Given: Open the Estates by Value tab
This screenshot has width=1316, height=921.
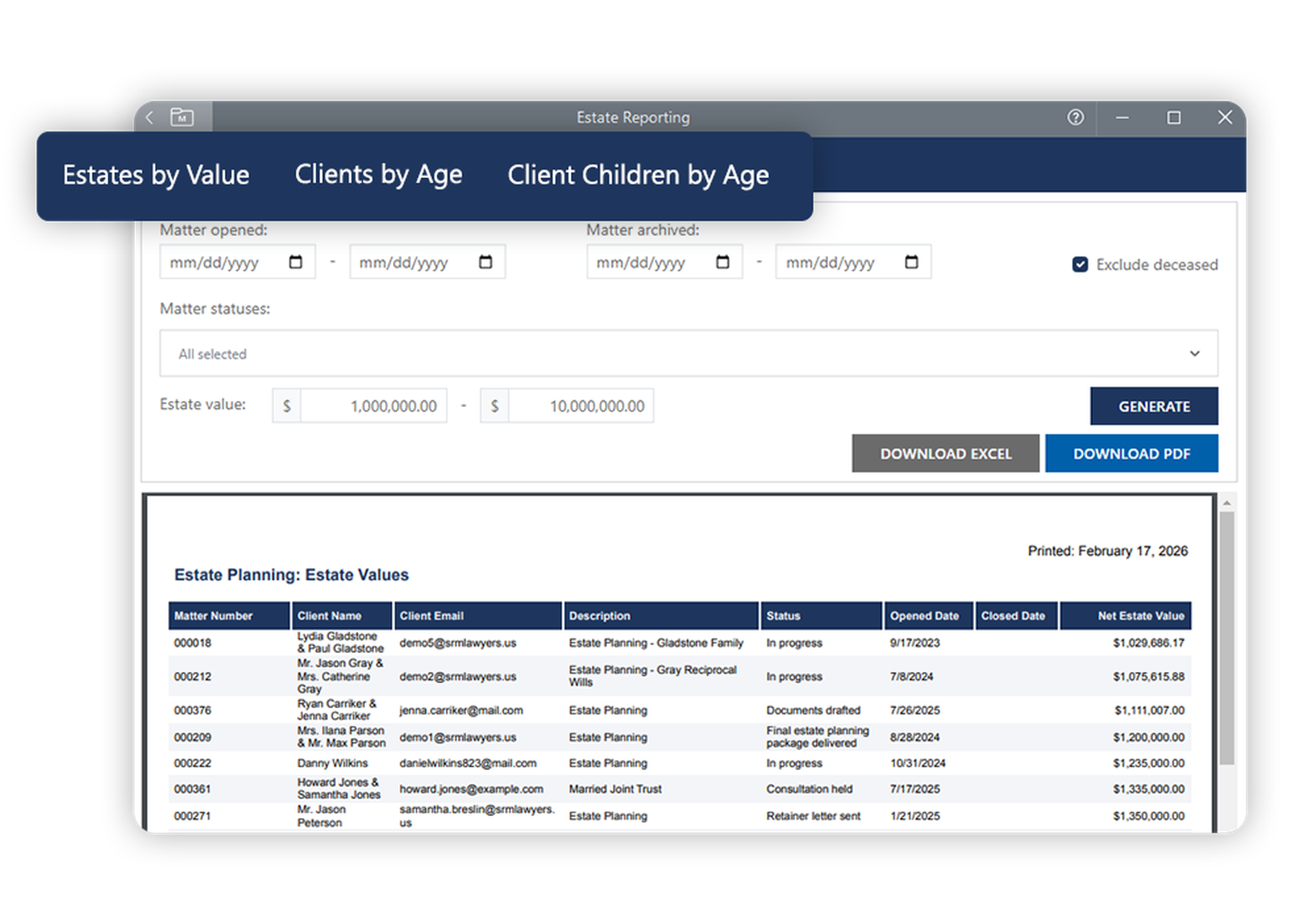Looking at the screenshot, I should click(156, 174).
